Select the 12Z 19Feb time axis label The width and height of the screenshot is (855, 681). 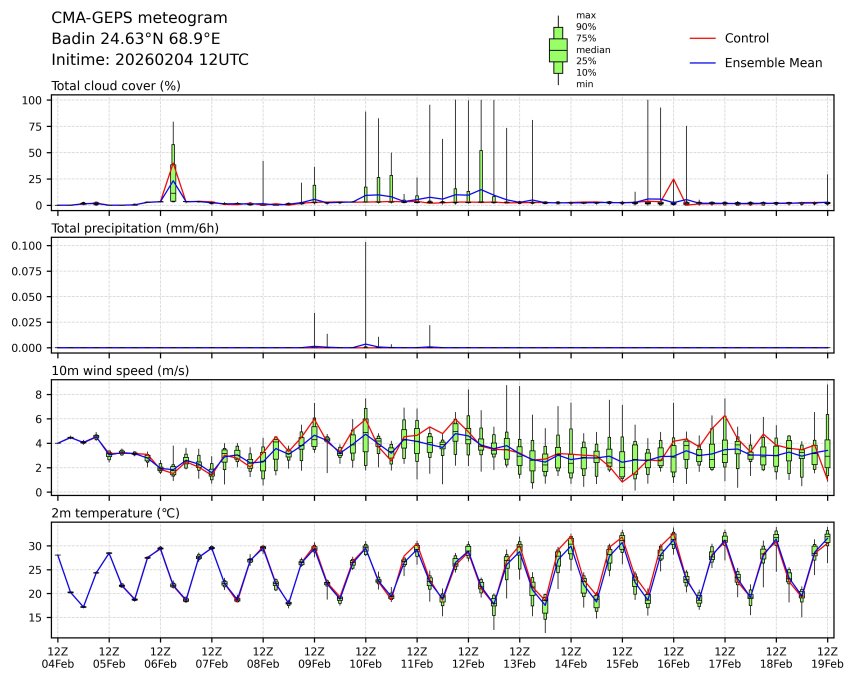pyautogui.click(x=827, y=657)
